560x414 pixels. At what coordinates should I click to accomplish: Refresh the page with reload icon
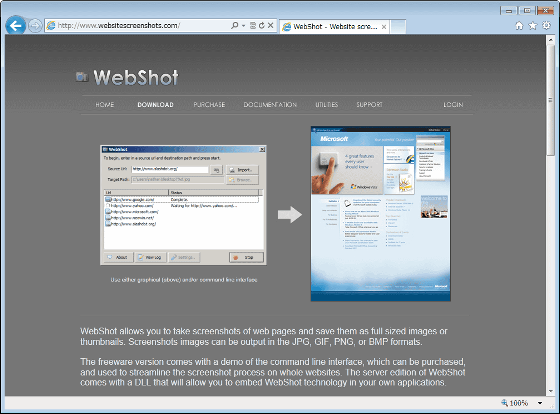[x=261, y=25]
